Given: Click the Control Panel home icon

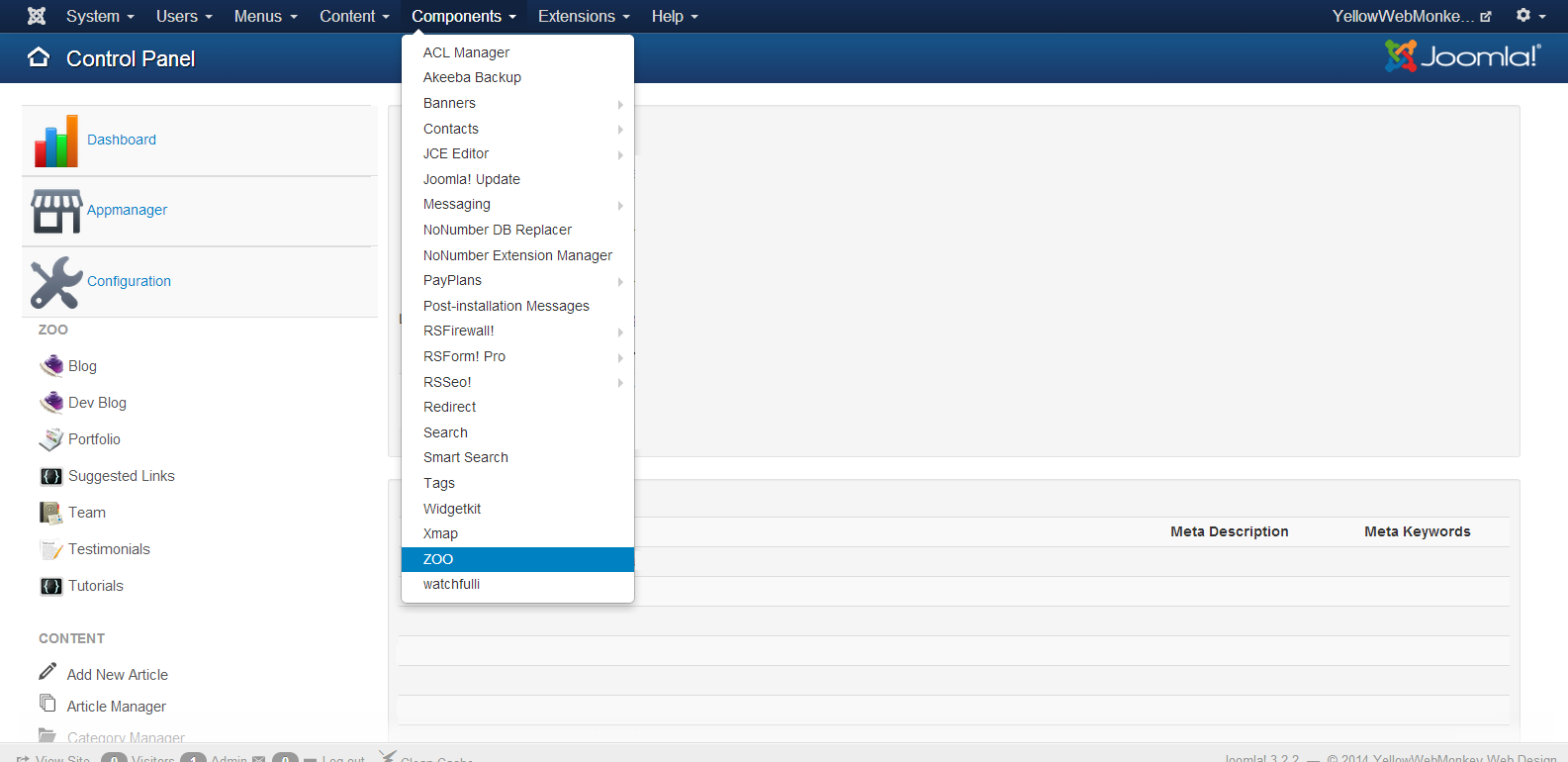Looking at the screenshot, I should (x=39, y=57).
